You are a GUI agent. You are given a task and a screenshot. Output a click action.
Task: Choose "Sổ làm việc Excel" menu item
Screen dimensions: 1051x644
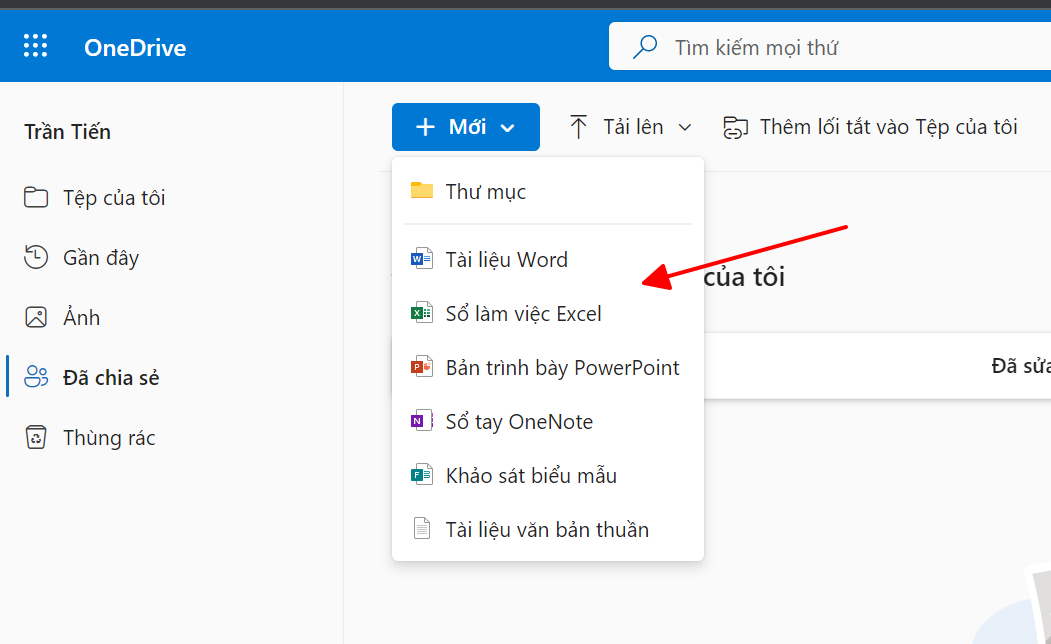548,314
